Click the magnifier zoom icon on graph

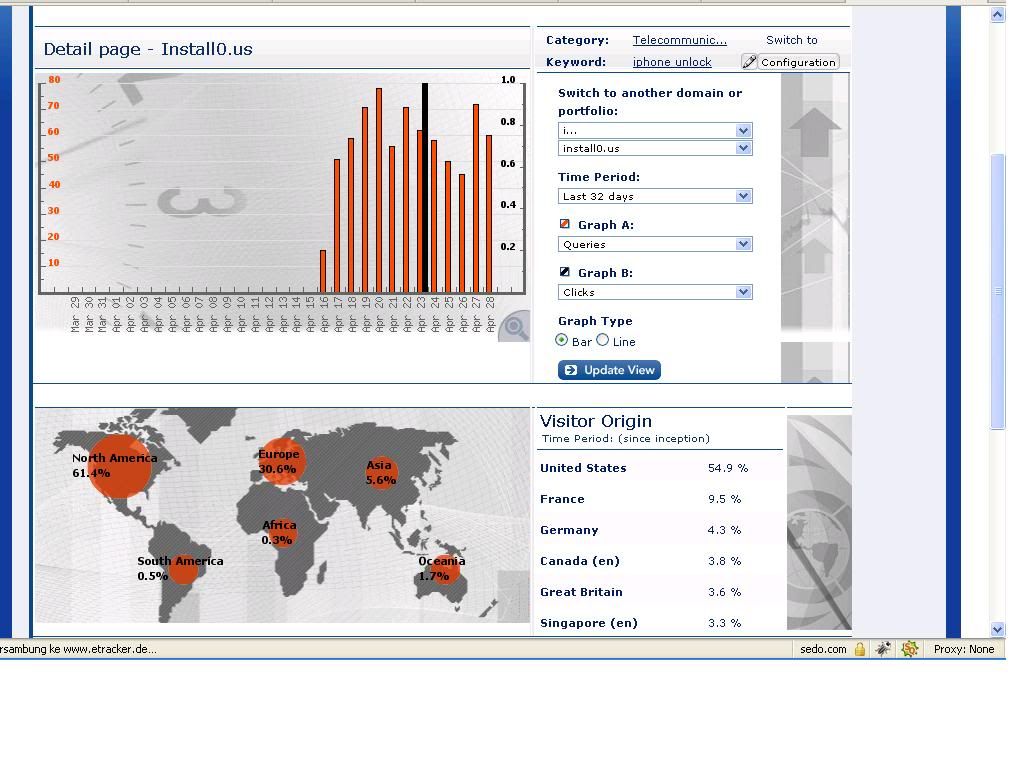pyautogui.click(x=514, y=326)
